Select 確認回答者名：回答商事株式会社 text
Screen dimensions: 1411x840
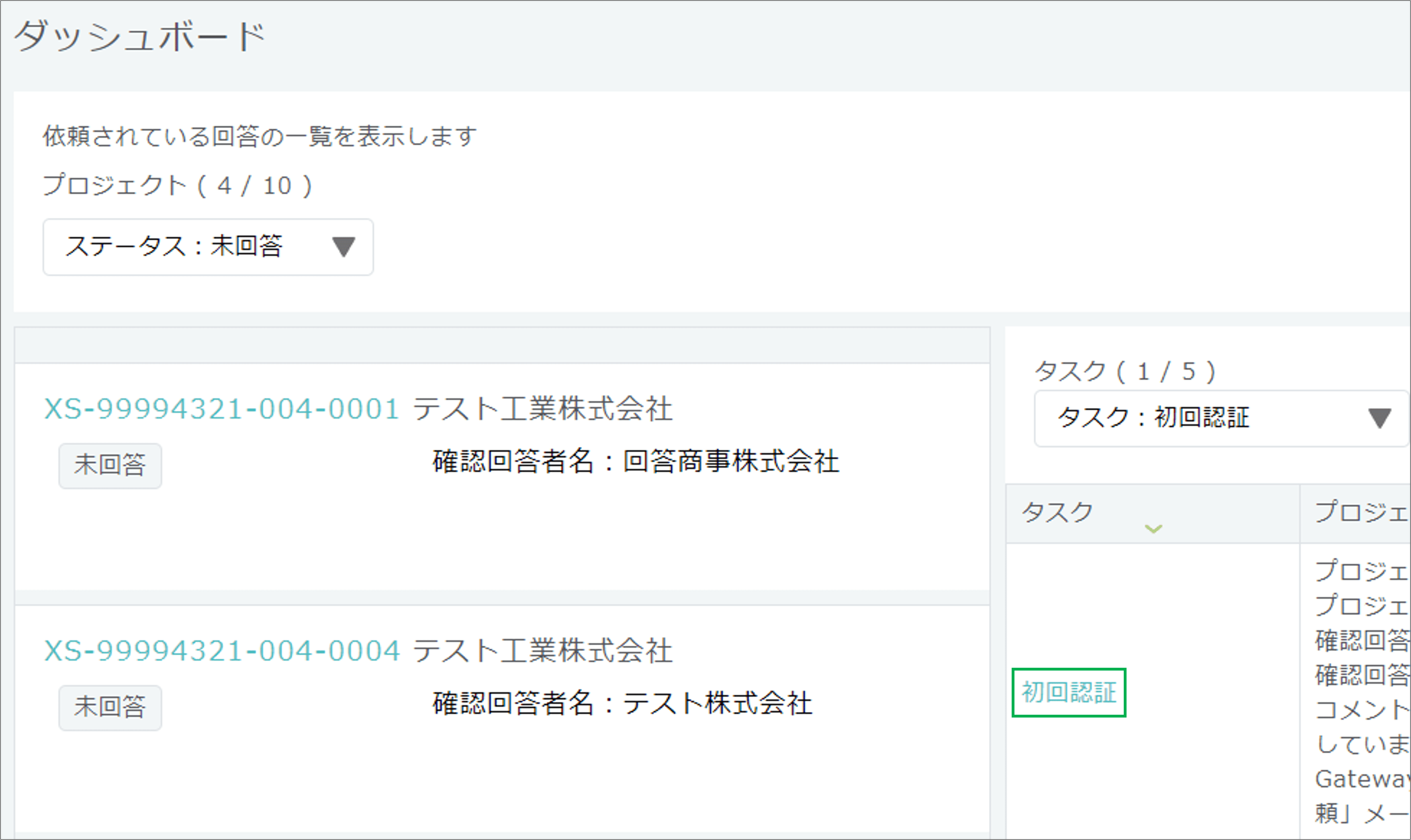635,461
